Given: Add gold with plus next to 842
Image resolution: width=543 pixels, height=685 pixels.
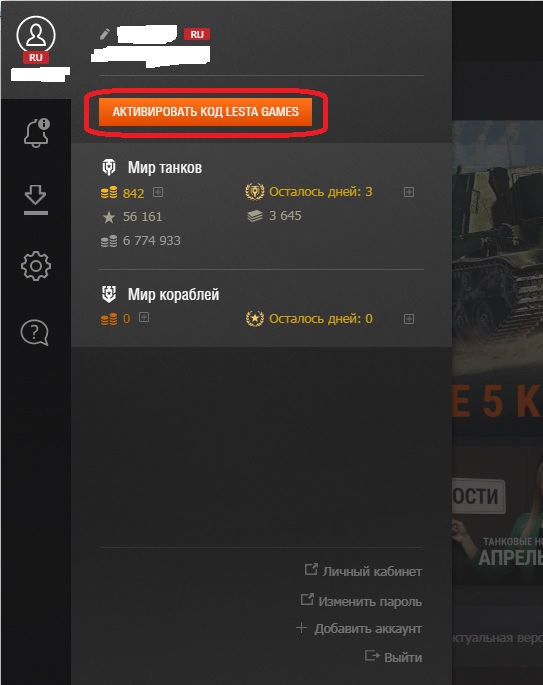Looking at the screenshot, I should pos(158,192).
